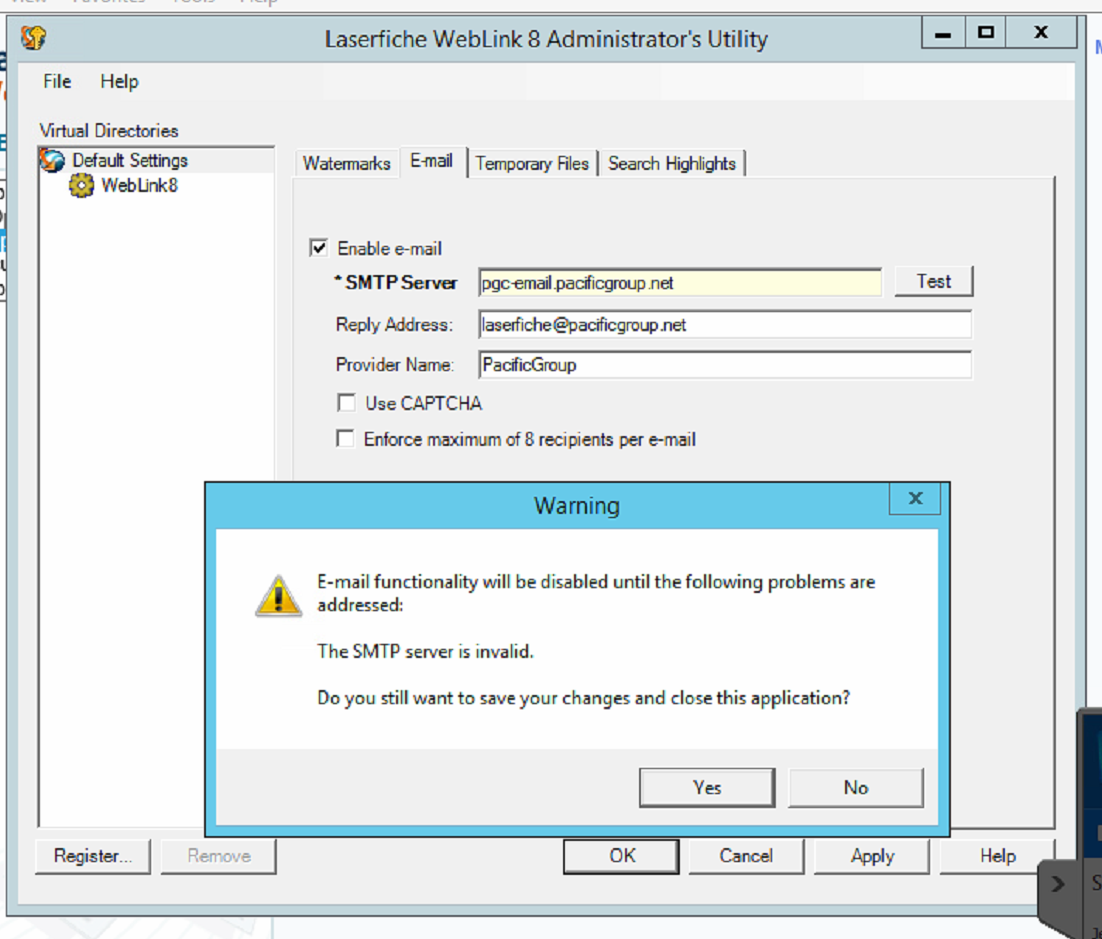This screenshot has height=939, width=1102.
Task: Select the E-mail tab
Action: point(432,161)
